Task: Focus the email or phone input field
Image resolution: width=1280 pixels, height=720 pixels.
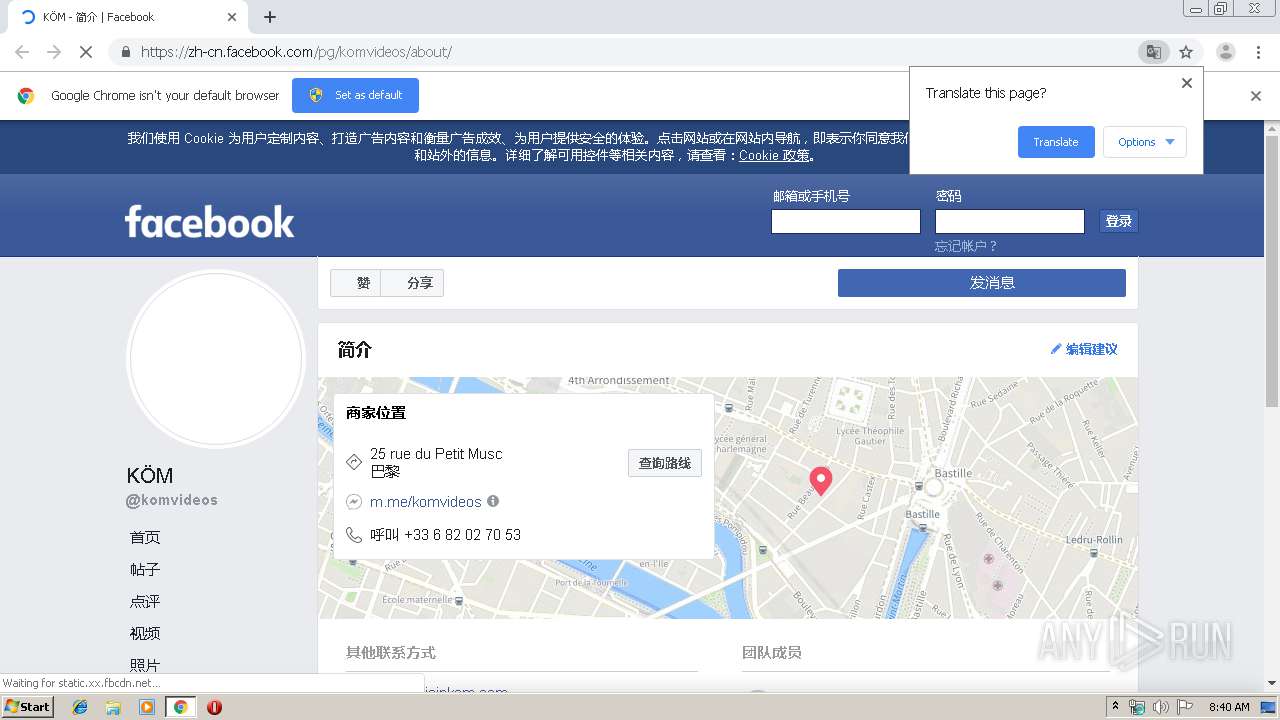Action: pos(846,221)
